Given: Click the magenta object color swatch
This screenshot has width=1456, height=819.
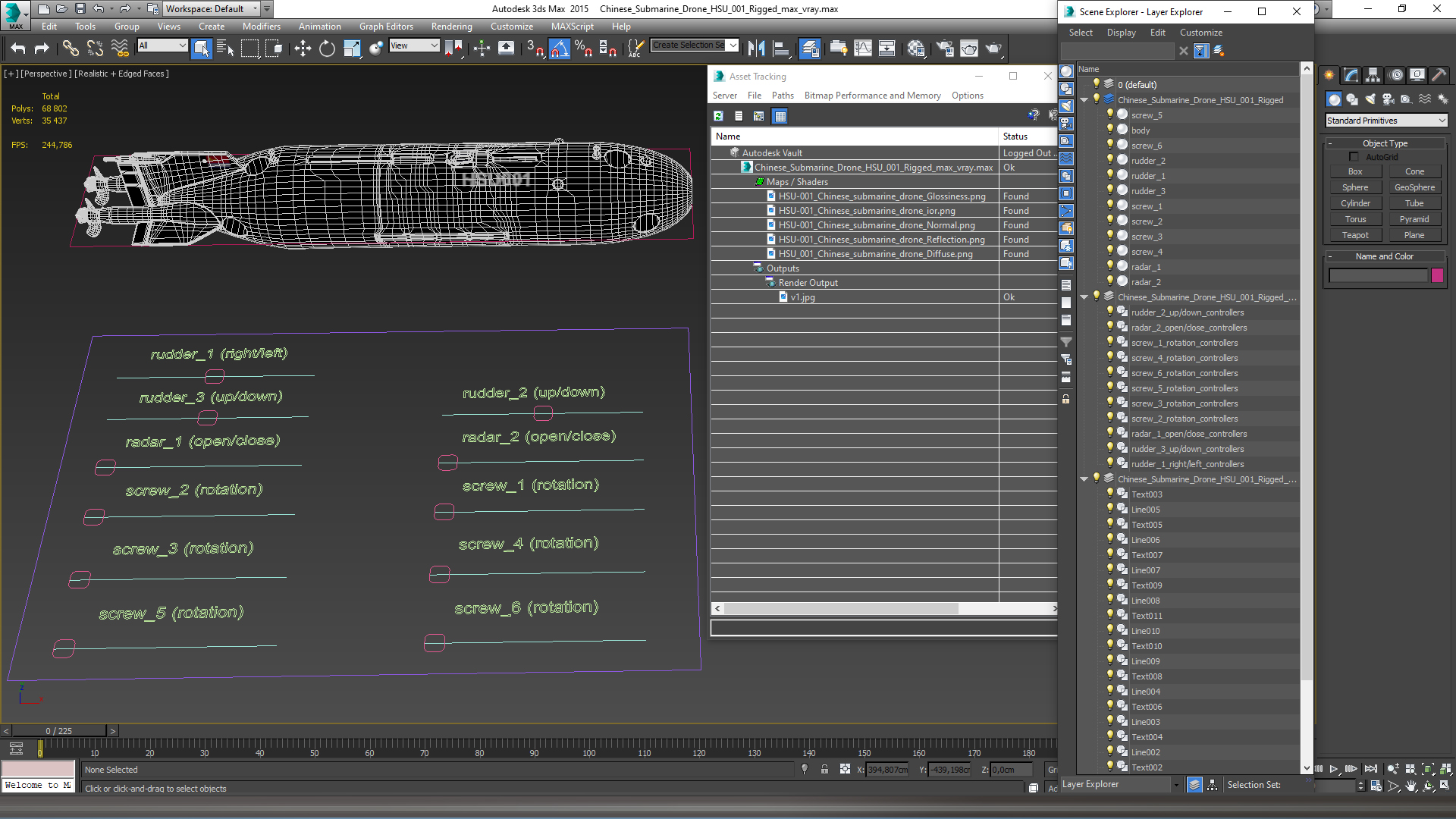Looking at the screenshot, I should point(1437,275).
